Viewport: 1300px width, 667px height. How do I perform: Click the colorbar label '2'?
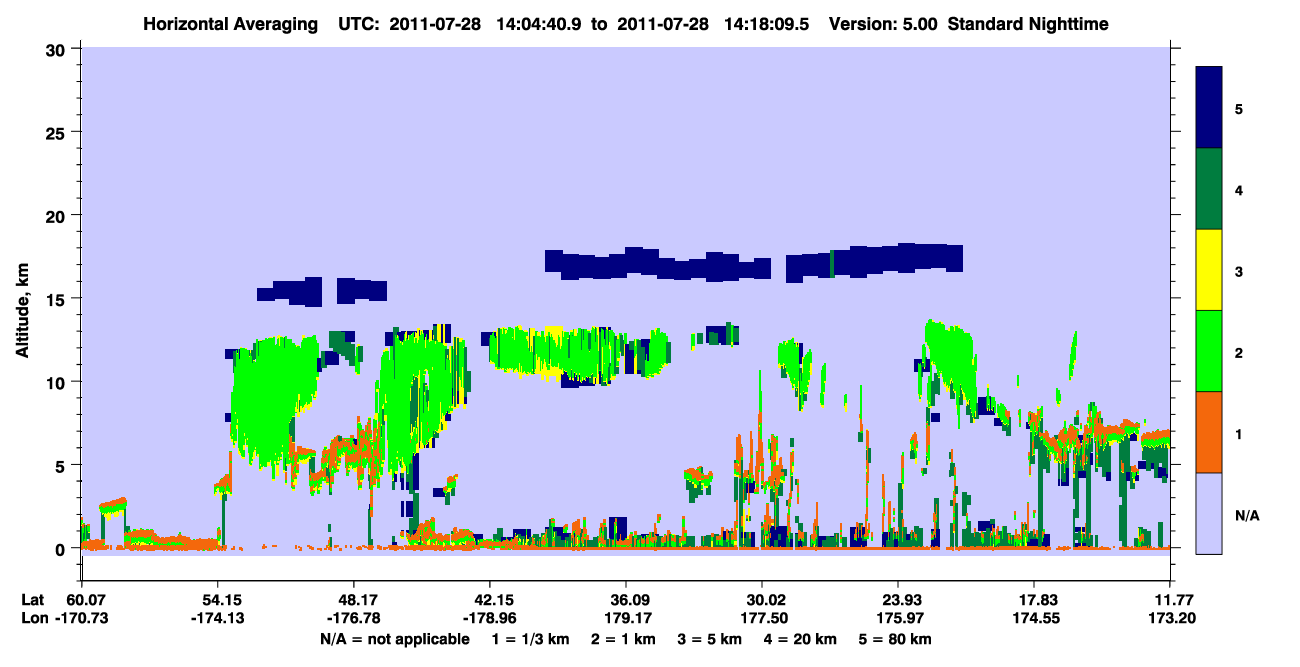tap(1239, 351)
